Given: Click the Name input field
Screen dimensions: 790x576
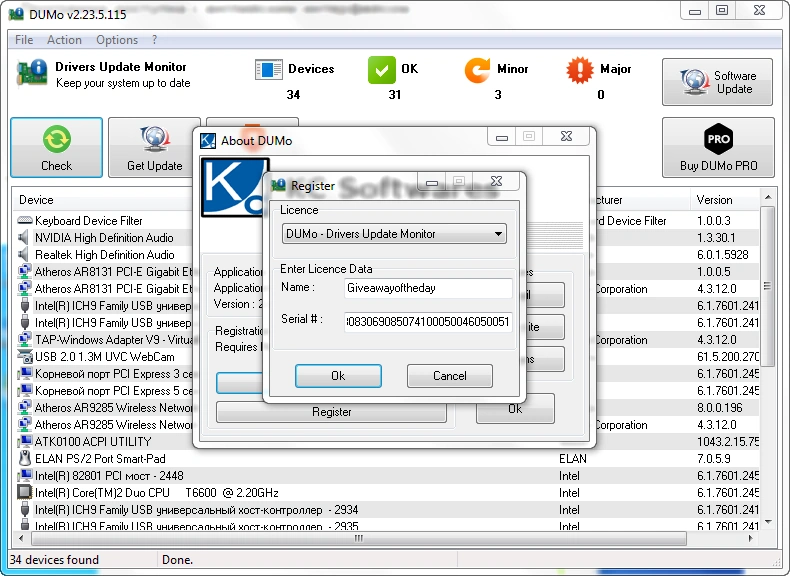Looking at the screenshot, I should pos(428,288).
